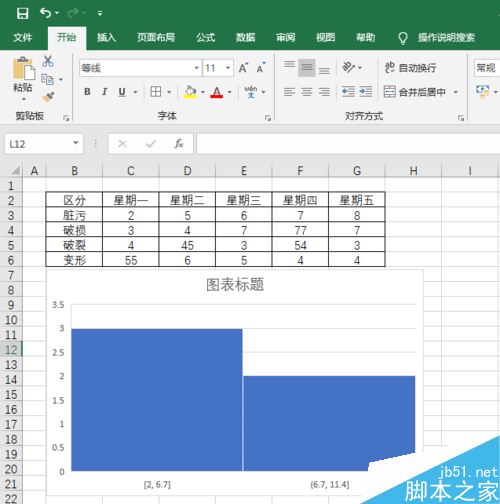The image size is (500, 504).
Task: Select column C header
Action: [x=131, y=171]
